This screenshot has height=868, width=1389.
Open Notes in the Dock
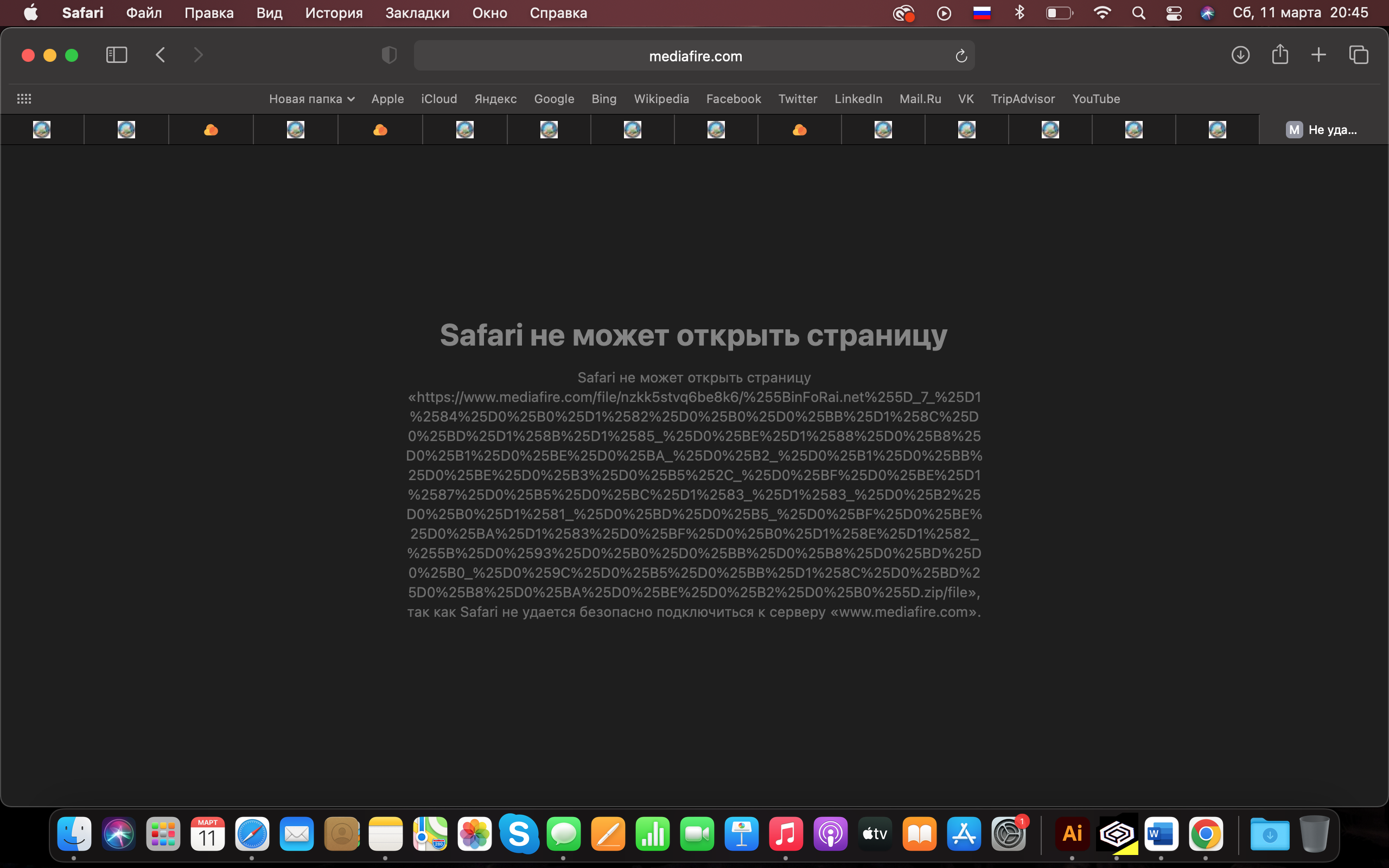tap(386, 834)
